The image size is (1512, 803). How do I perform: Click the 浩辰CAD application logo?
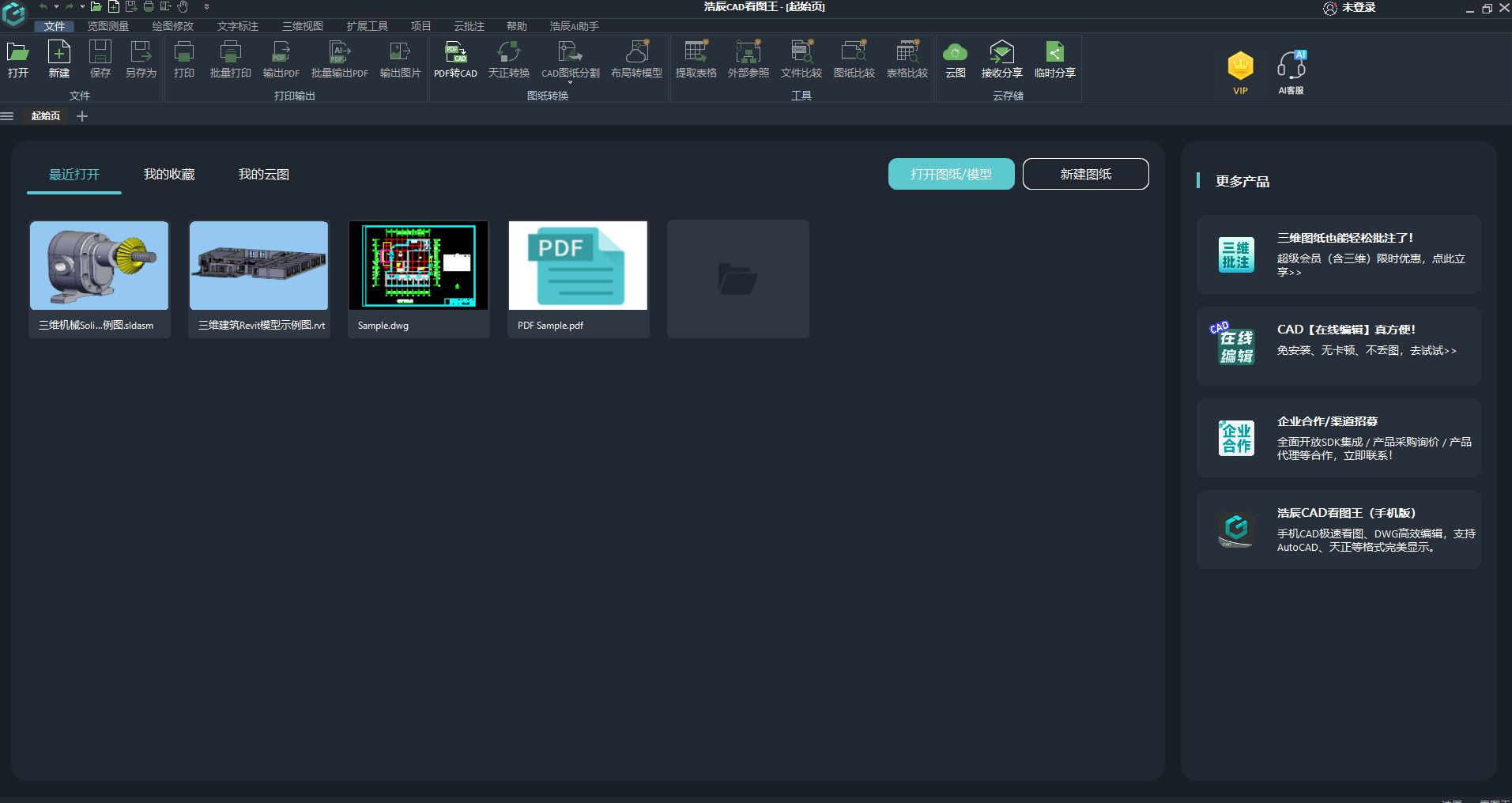pos(14,13)
